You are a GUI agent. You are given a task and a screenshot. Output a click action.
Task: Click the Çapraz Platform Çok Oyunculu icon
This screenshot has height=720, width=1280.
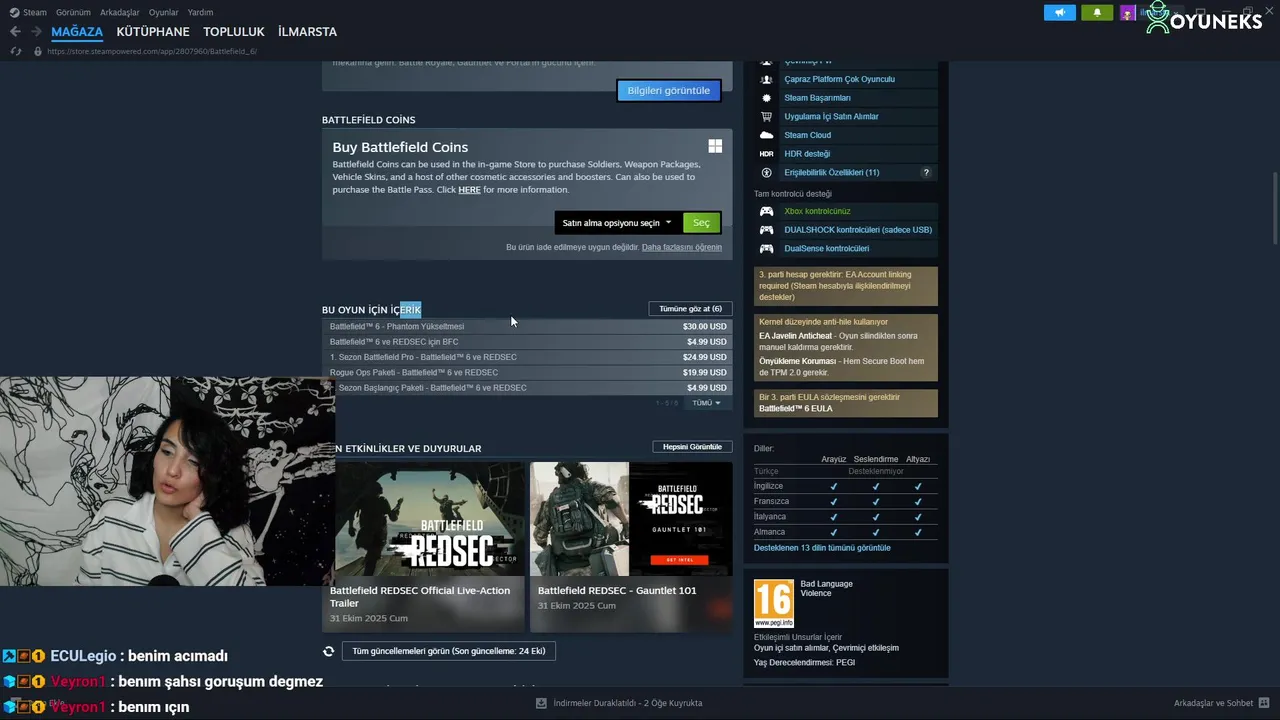coord(766,79)
